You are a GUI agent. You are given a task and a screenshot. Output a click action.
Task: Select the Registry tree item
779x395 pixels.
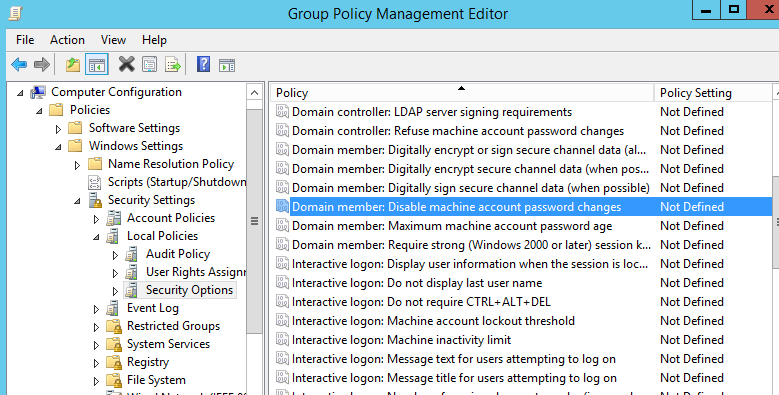point(148,362)
